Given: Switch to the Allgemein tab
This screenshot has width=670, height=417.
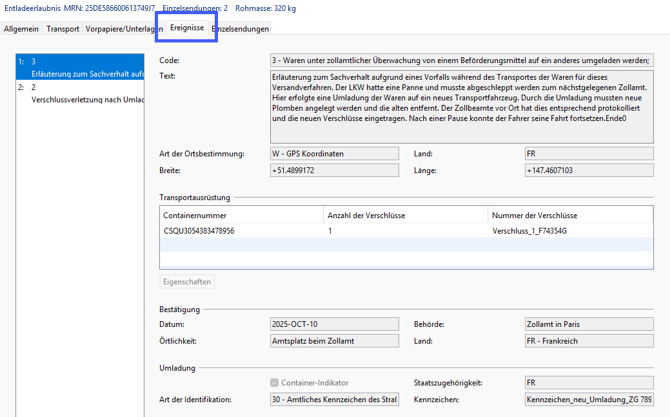Looking at the screenshot, I should (x=21, y=29).
